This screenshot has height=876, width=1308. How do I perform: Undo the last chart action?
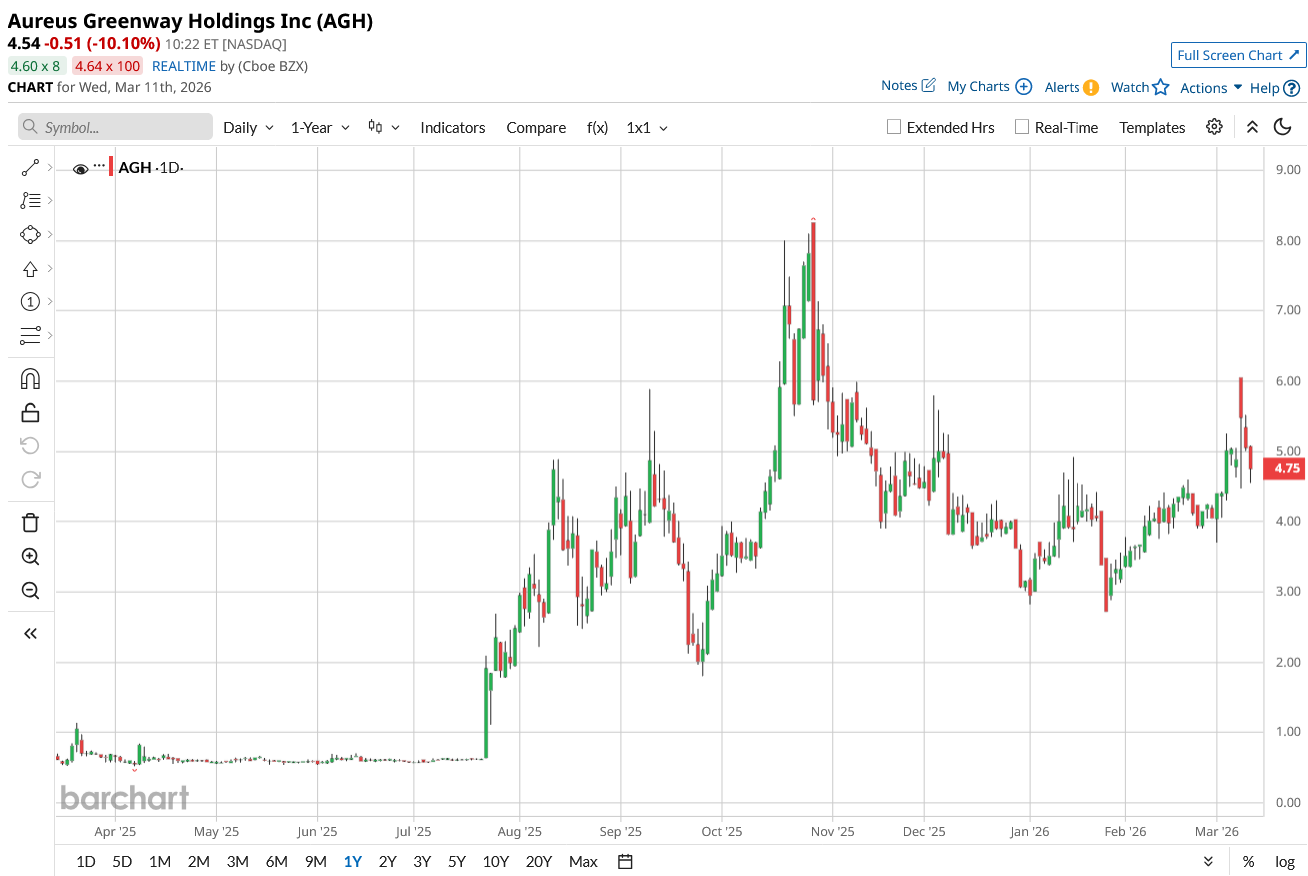coord(30,446)
